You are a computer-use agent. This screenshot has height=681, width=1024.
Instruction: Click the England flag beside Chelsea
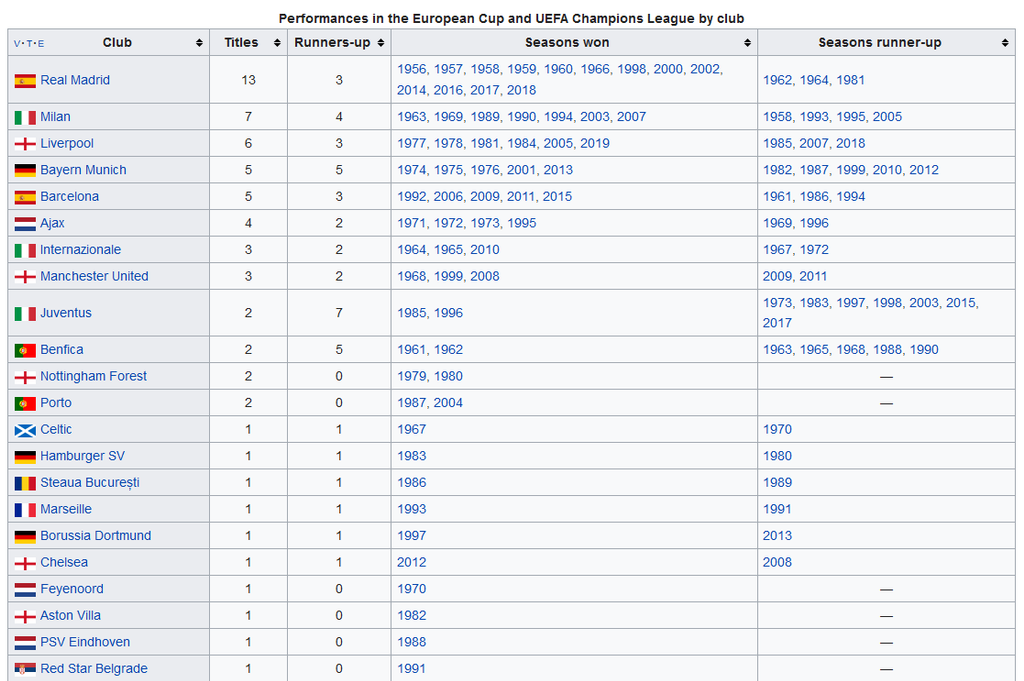(x=25, y=563)
